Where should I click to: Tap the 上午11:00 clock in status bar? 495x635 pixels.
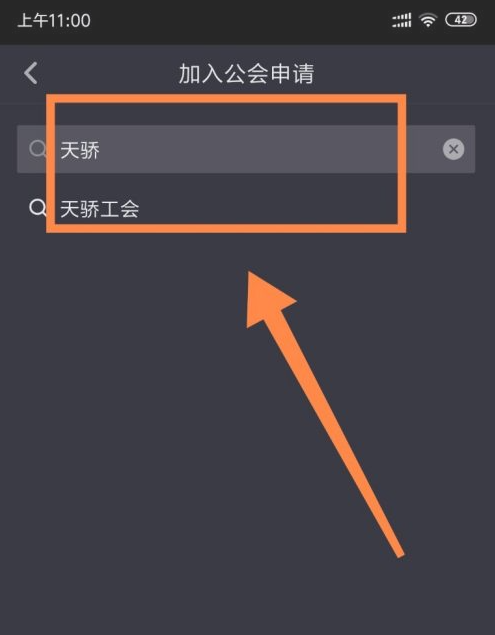(54, 21)
